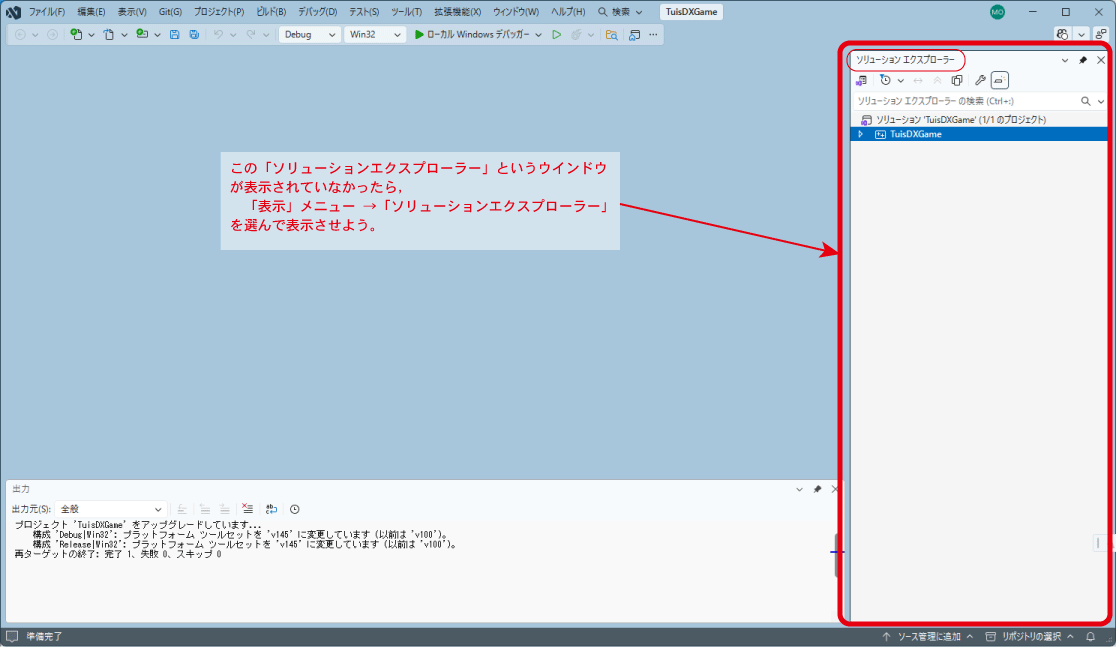Toggle the Solution Explorer preview selected items button

pos(1001,80)
